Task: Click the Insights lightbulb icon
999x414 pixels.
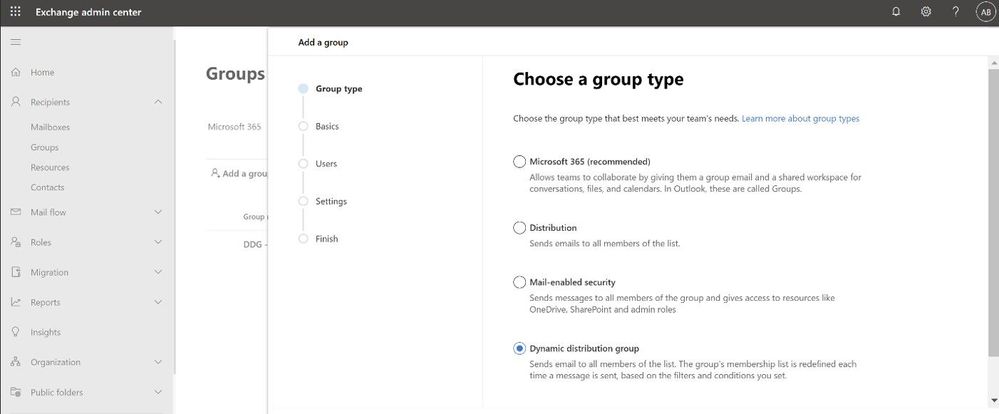Action: (16, 332)
